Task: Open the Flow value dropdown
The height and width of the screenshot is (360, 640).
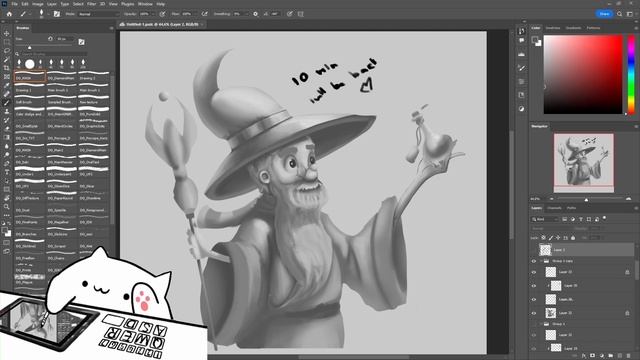Action: point(196,14)
